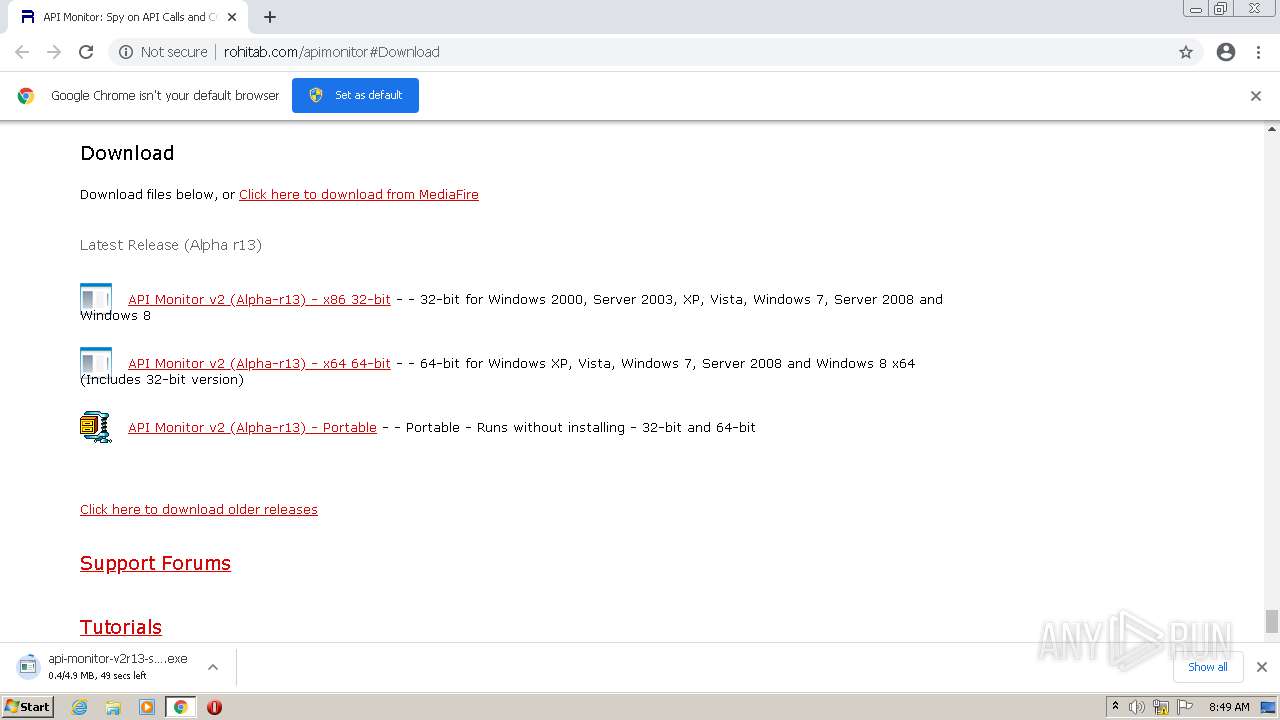
Task: Click the scrollbar up arrow
Action: pyautogui.click(x=1272, y=129)
